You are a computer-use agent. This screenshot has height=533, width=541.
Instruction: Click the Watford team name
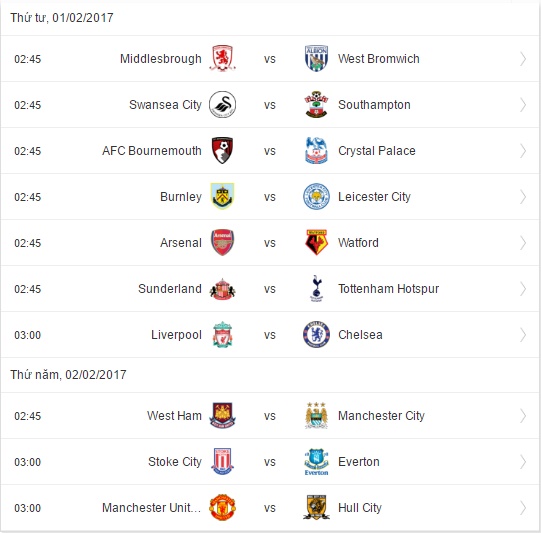(358, 243)
